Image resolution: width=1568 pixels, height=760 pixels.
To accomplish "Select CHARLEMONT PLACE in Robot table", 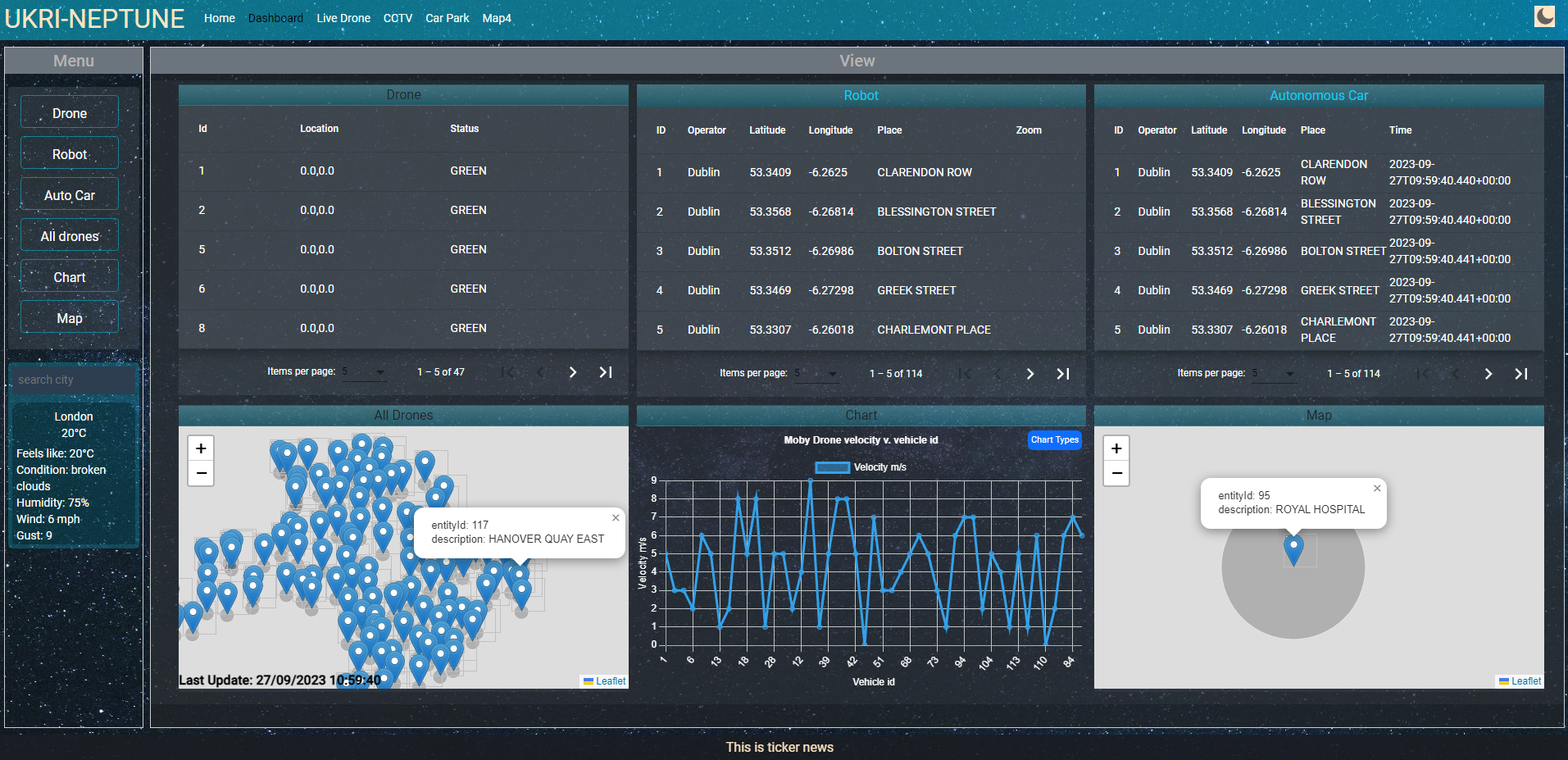I will click(934, 330).
